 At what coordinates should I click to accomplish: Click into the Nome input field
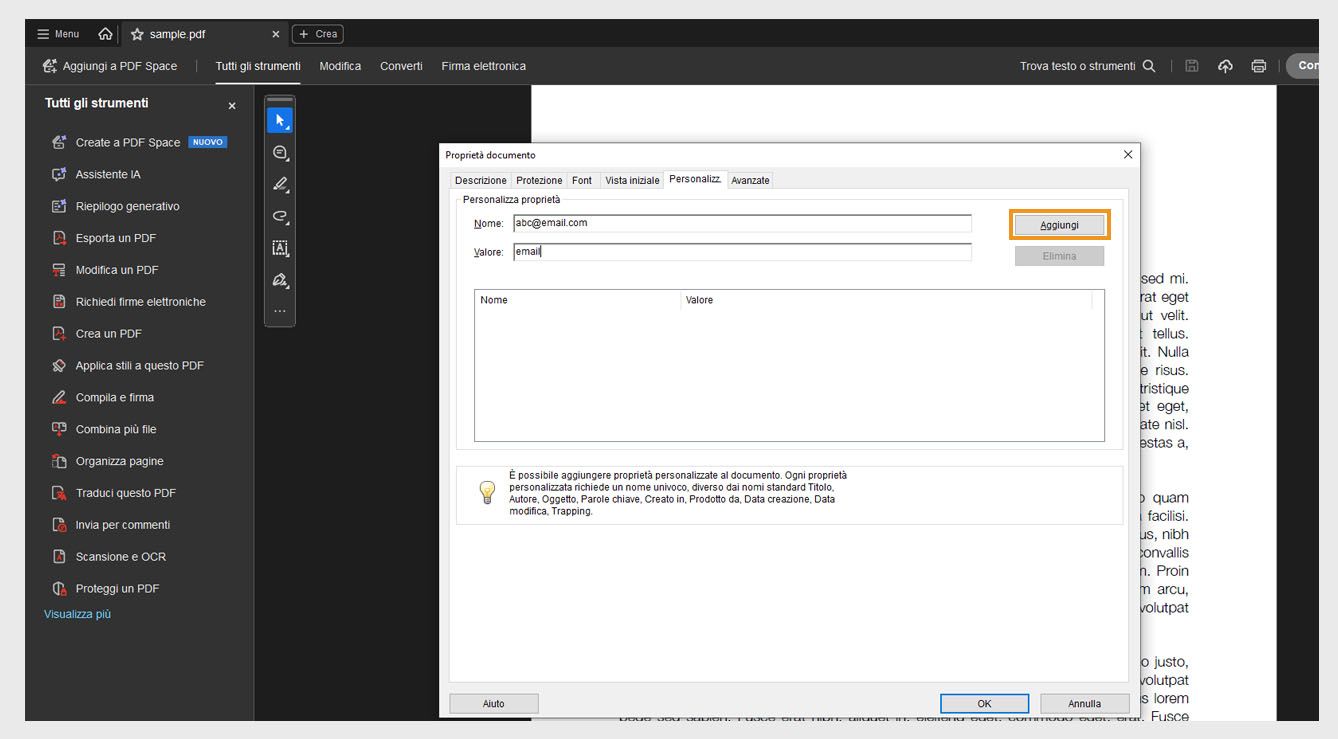pyautogui.click(x=742, y=223)
